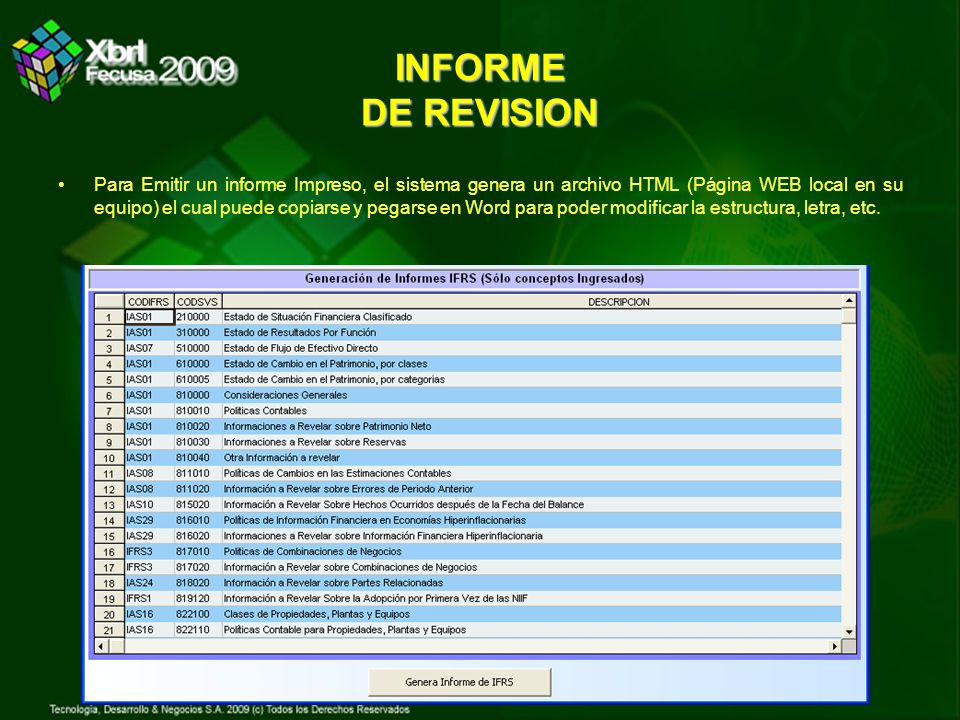Screen dimensions: 960x720
Task: Click the IAS24 code cell
Action: coord(149,583)
